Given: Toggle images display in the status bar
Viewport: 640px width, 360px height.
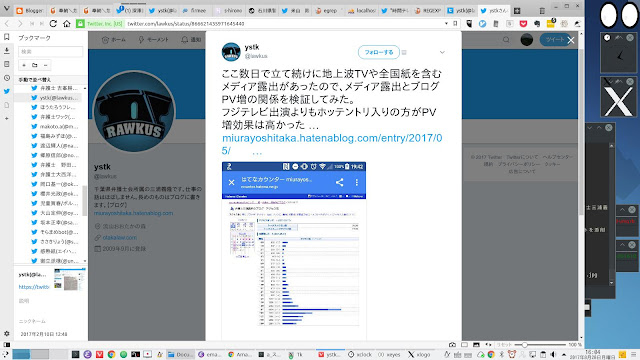Looking at the screenshot, I should [x=476, y=345].
